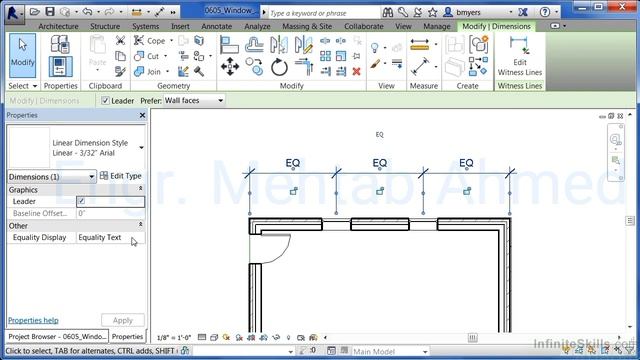Select the Scale tool
640x360 pixels.
[341, 56]
